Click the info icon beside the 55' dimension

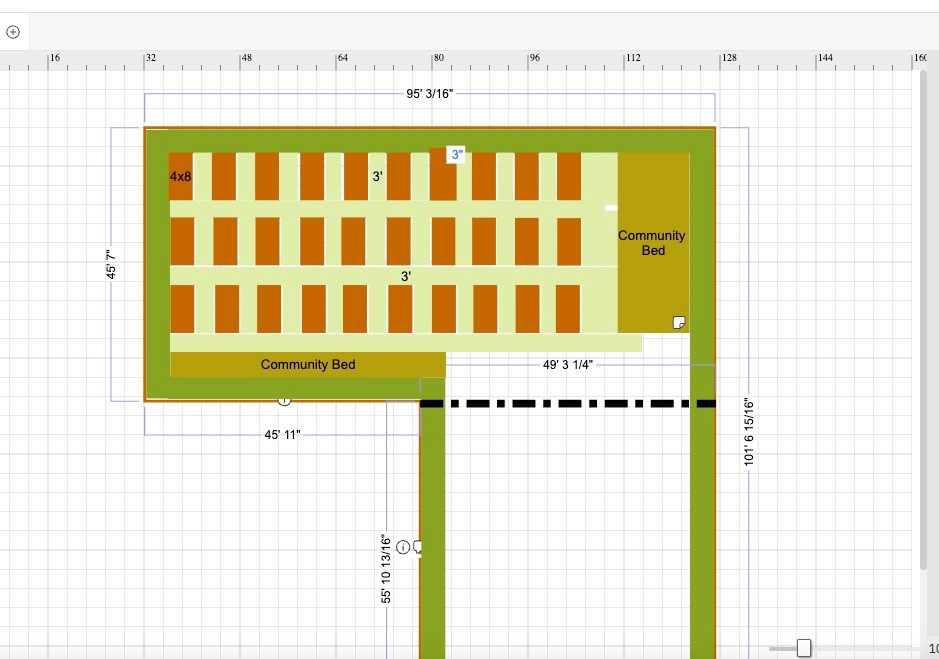pyautogui.click(x=403, y=547)
